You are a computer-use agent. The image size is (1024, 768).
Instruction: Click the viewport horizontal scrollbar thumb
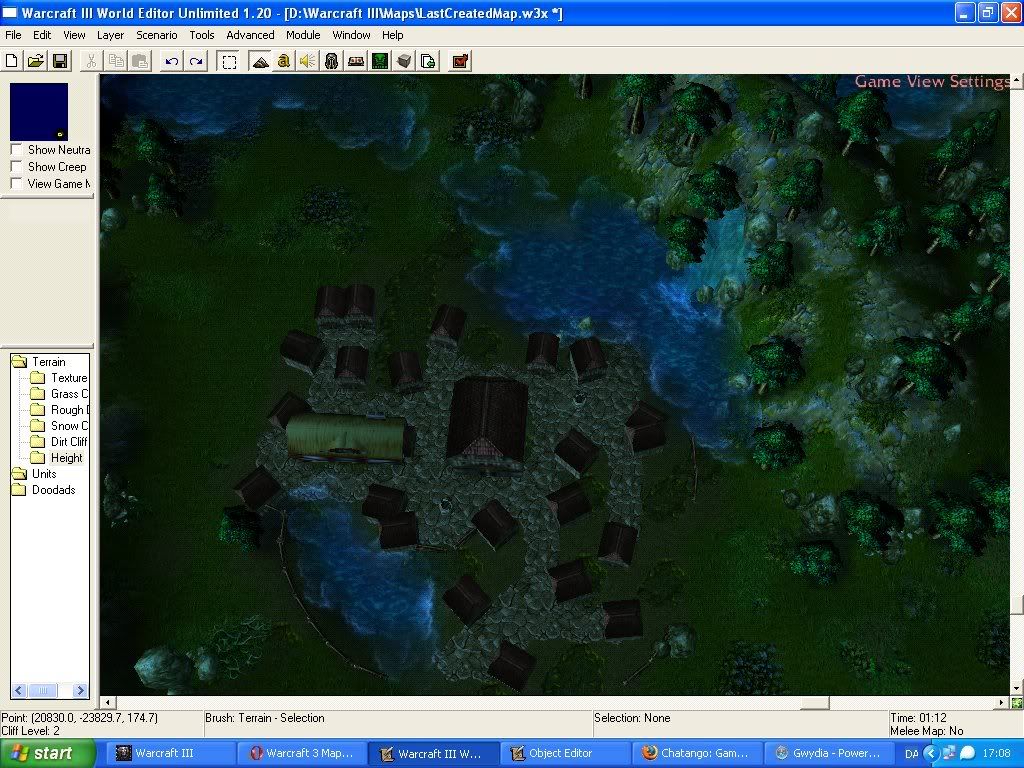pos(815,703)
